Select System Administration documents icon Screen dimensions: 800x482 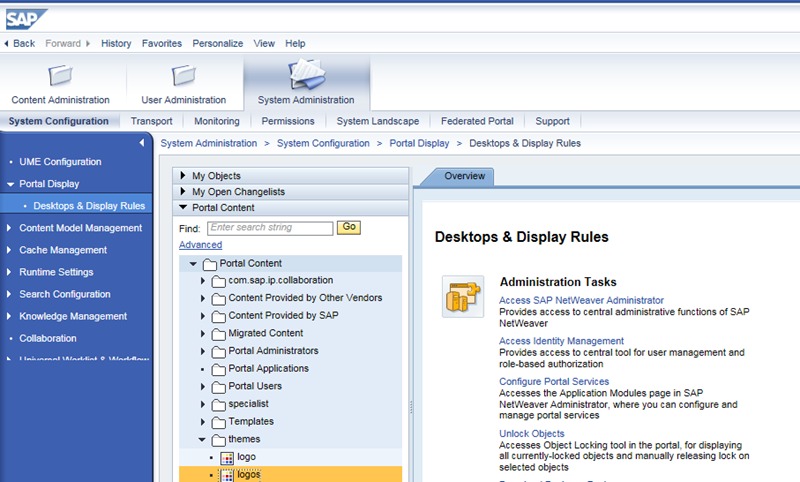[x=307, y=74]
